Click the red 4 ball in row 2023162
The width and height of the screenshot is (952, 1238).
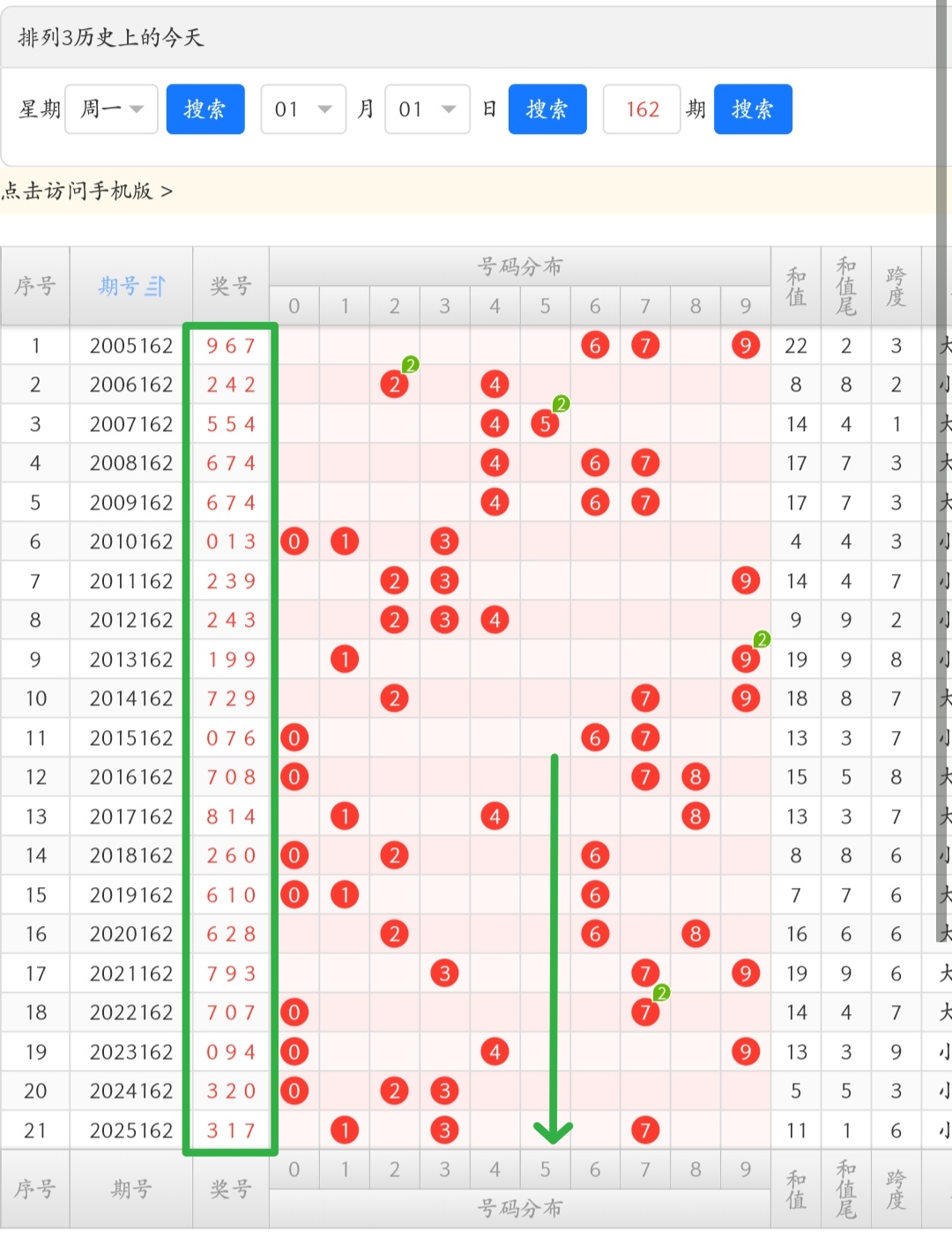(x=495, y=1052)
